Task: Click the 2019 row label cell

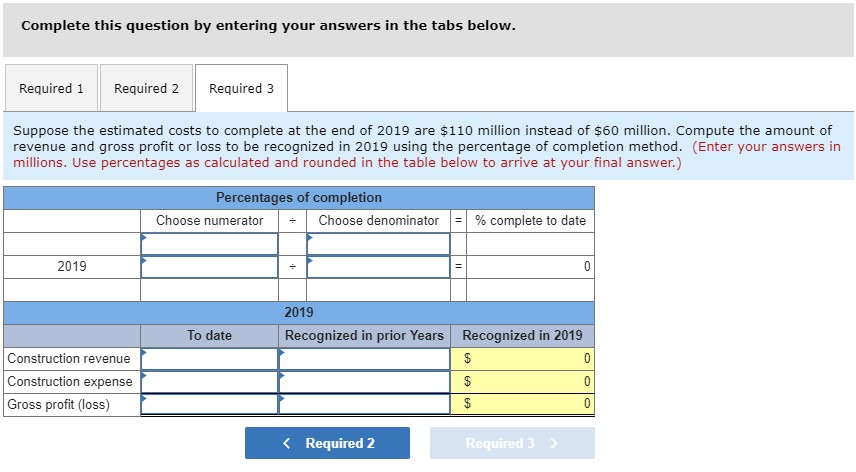Action: pos(71,267)
